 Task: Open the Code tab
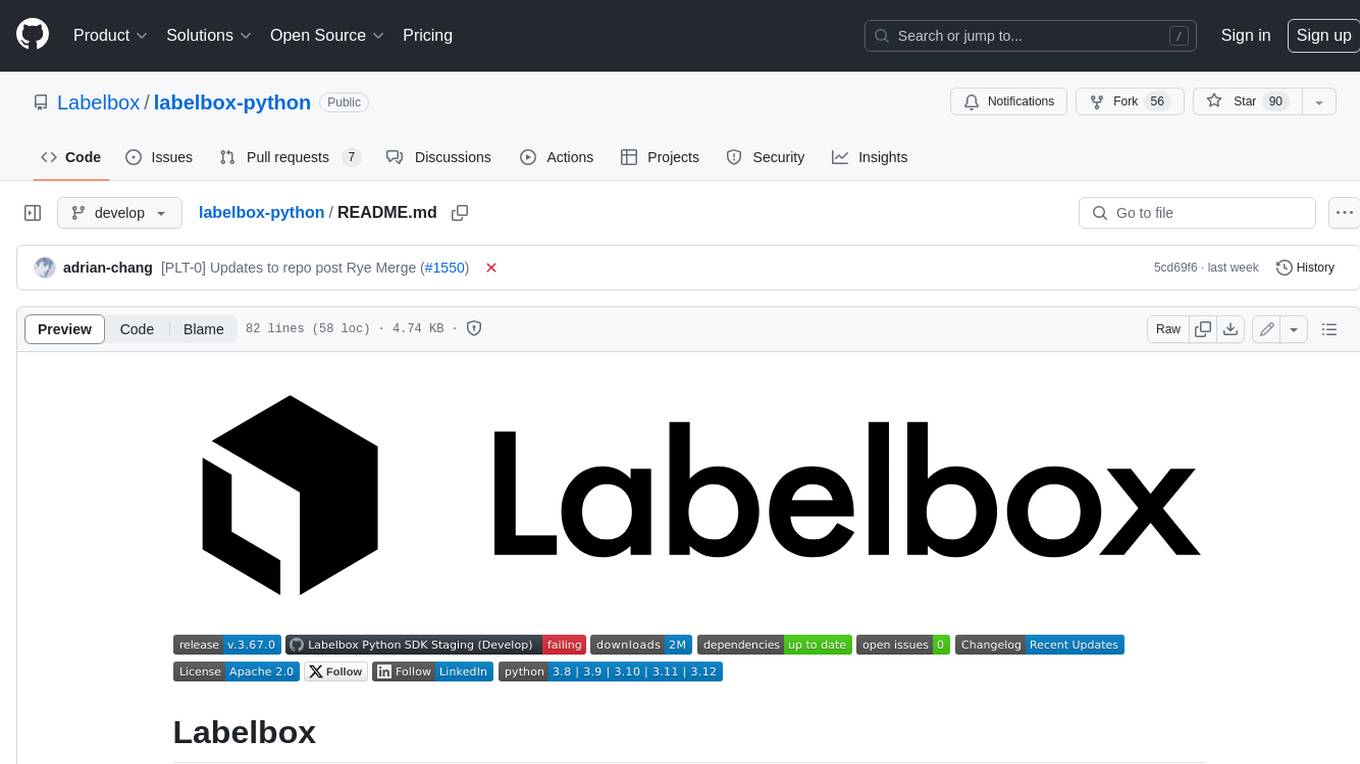click(x=71, y=157)
